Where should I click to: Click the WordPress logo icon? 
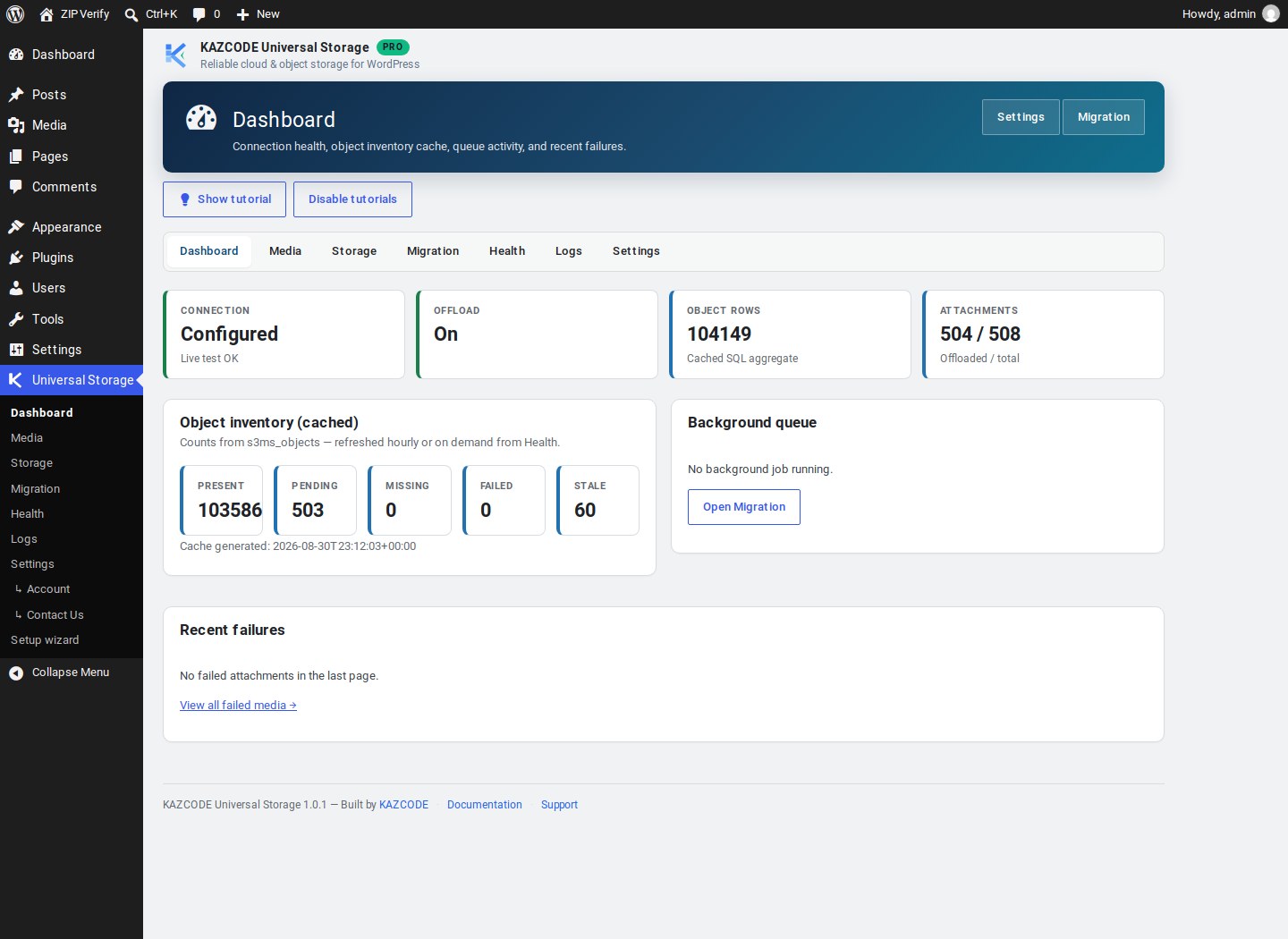tap(15, 14)
